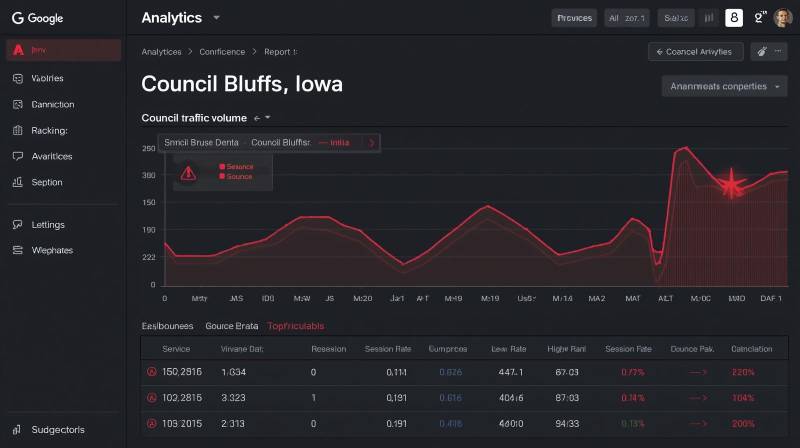This screenshot has width=800, height=448.
Task: Click the red warning triangle in legend
Action: pyautogui.click(x=187, y=173)
